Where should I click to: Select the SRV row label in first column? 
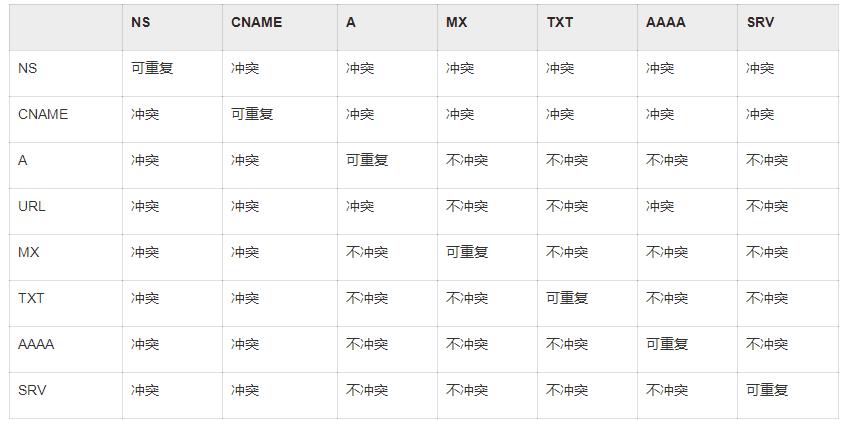pos(32,390)
